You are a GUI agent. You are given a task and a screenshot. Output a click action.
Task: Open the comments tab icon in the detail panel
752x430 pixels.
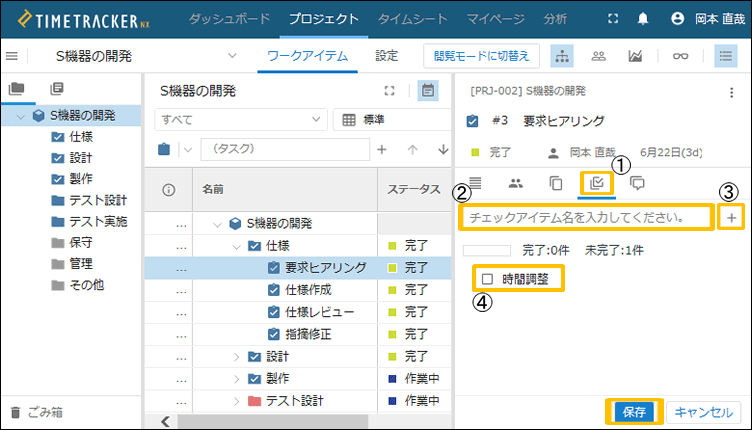click(637, 183)
